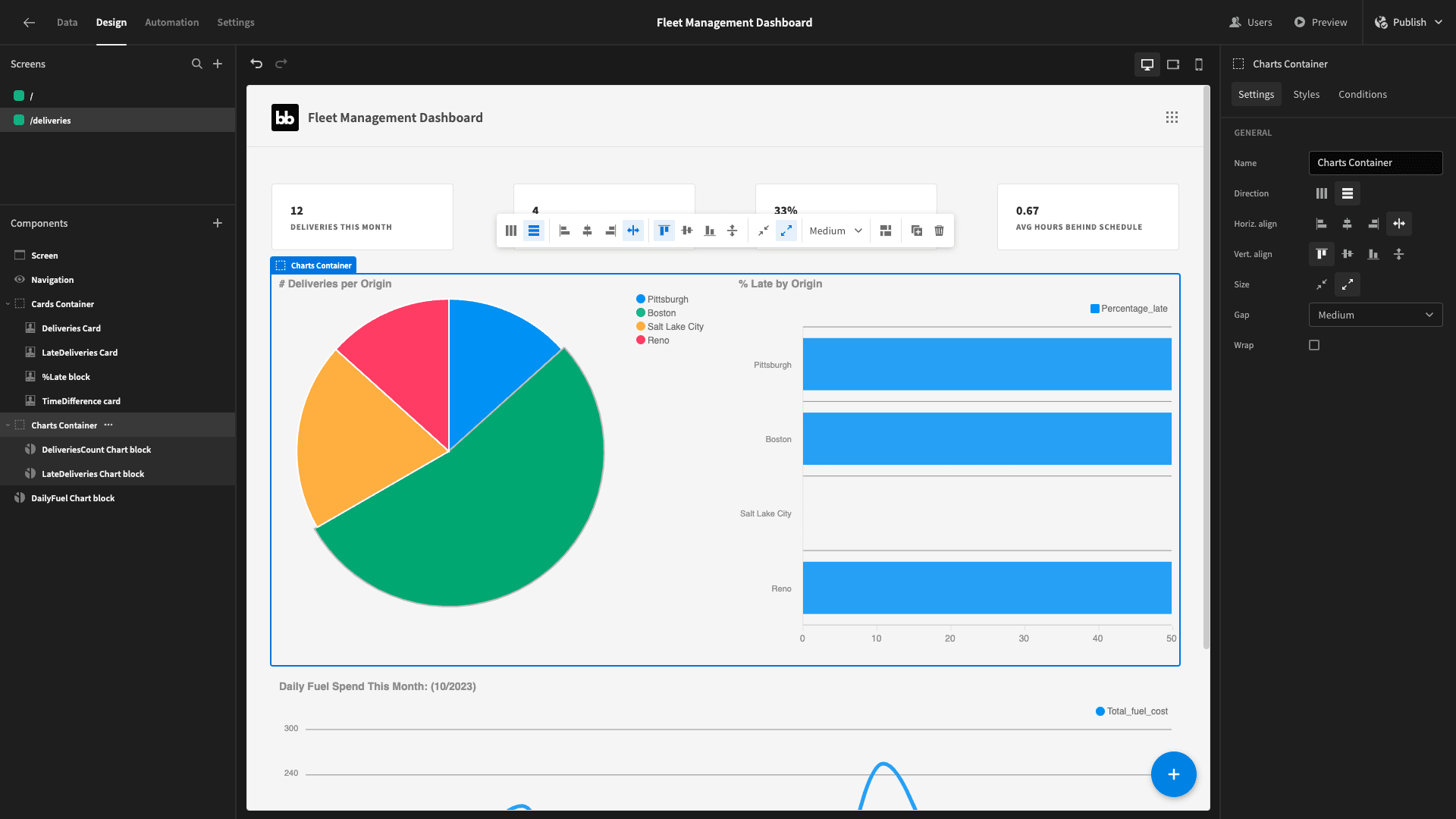Open the Publish dropdown

(1410, 23)
